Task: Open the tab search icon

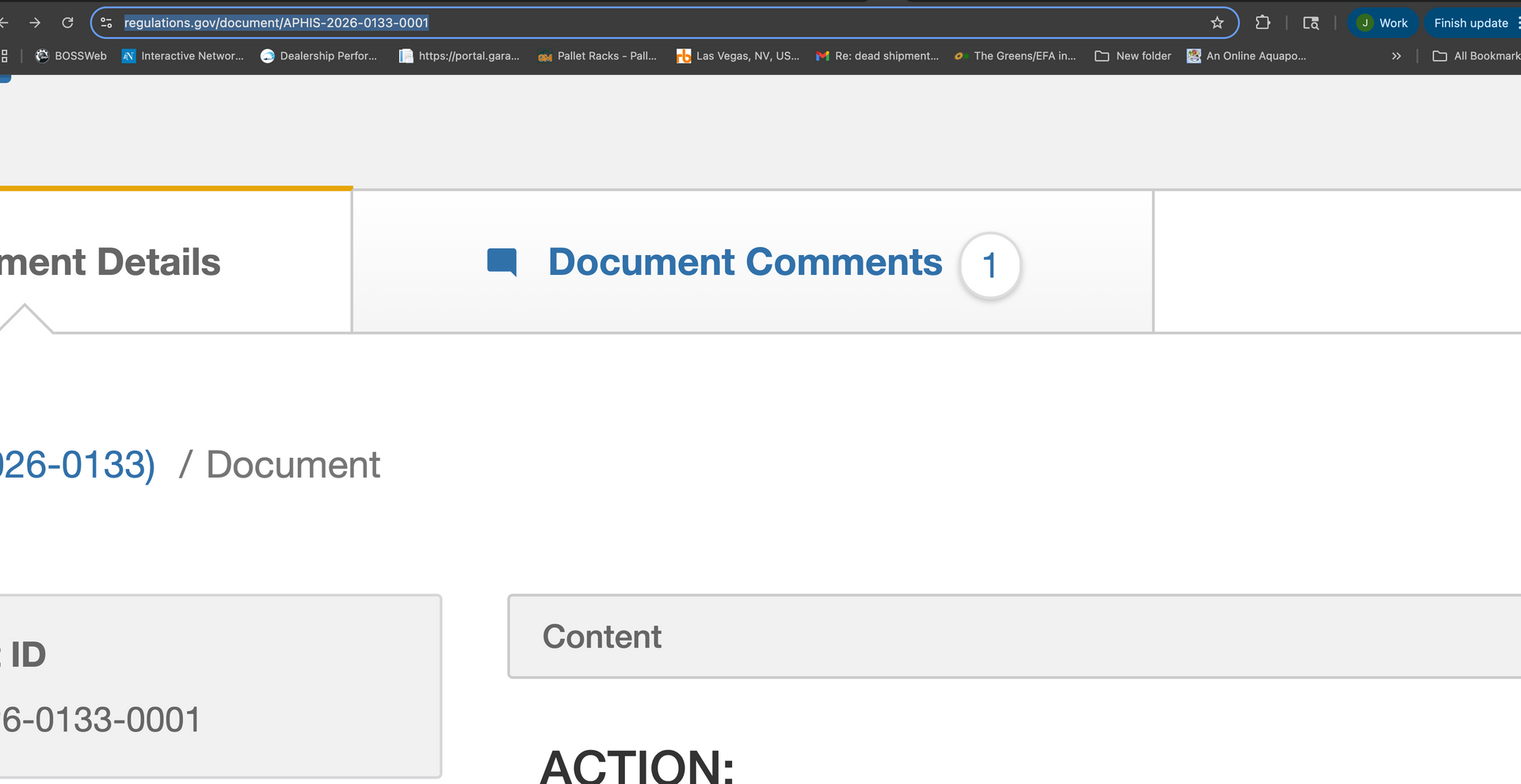Action: 1311,23
